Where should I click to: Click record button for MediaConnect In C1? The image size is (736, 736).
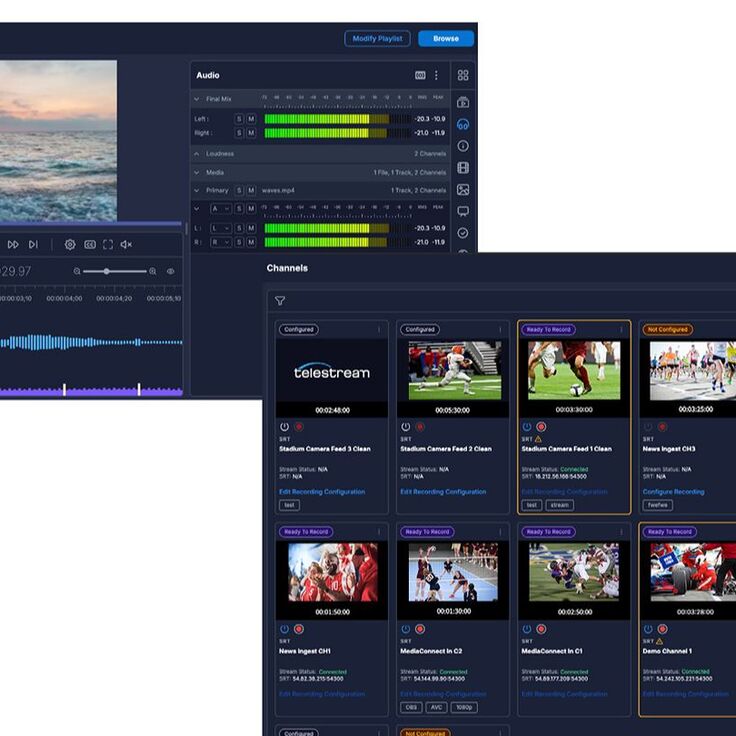541,629
